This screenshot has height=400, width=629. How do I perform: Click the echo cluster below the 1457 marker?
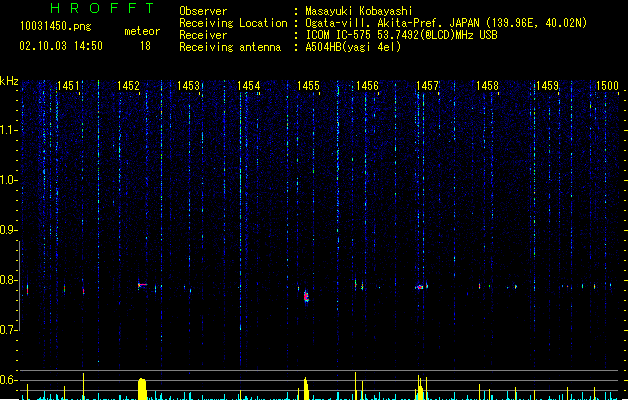[x=421, y=286]
